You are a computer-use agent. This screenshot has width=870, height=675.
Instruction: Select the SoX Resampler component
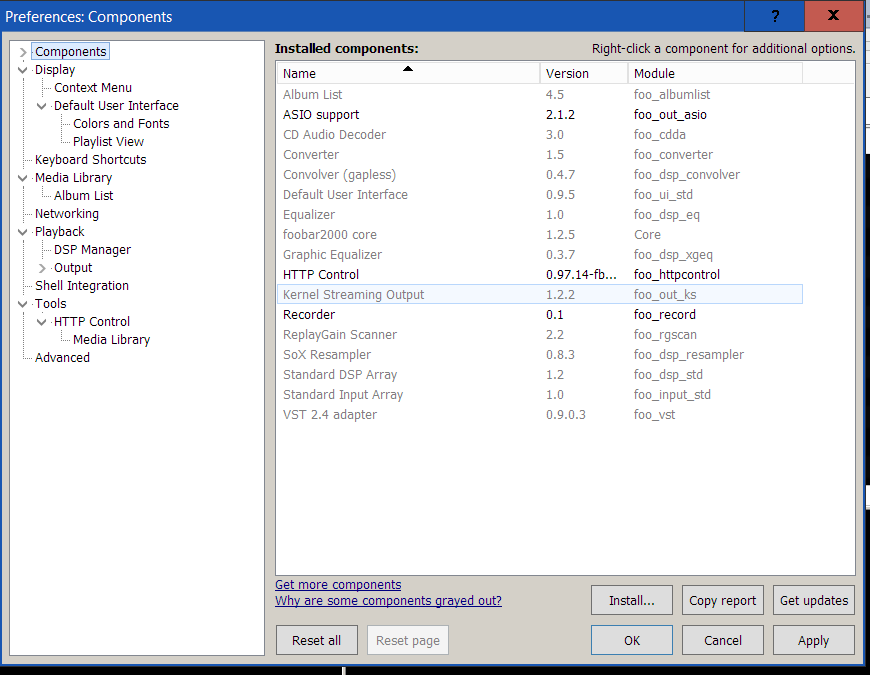540,354
